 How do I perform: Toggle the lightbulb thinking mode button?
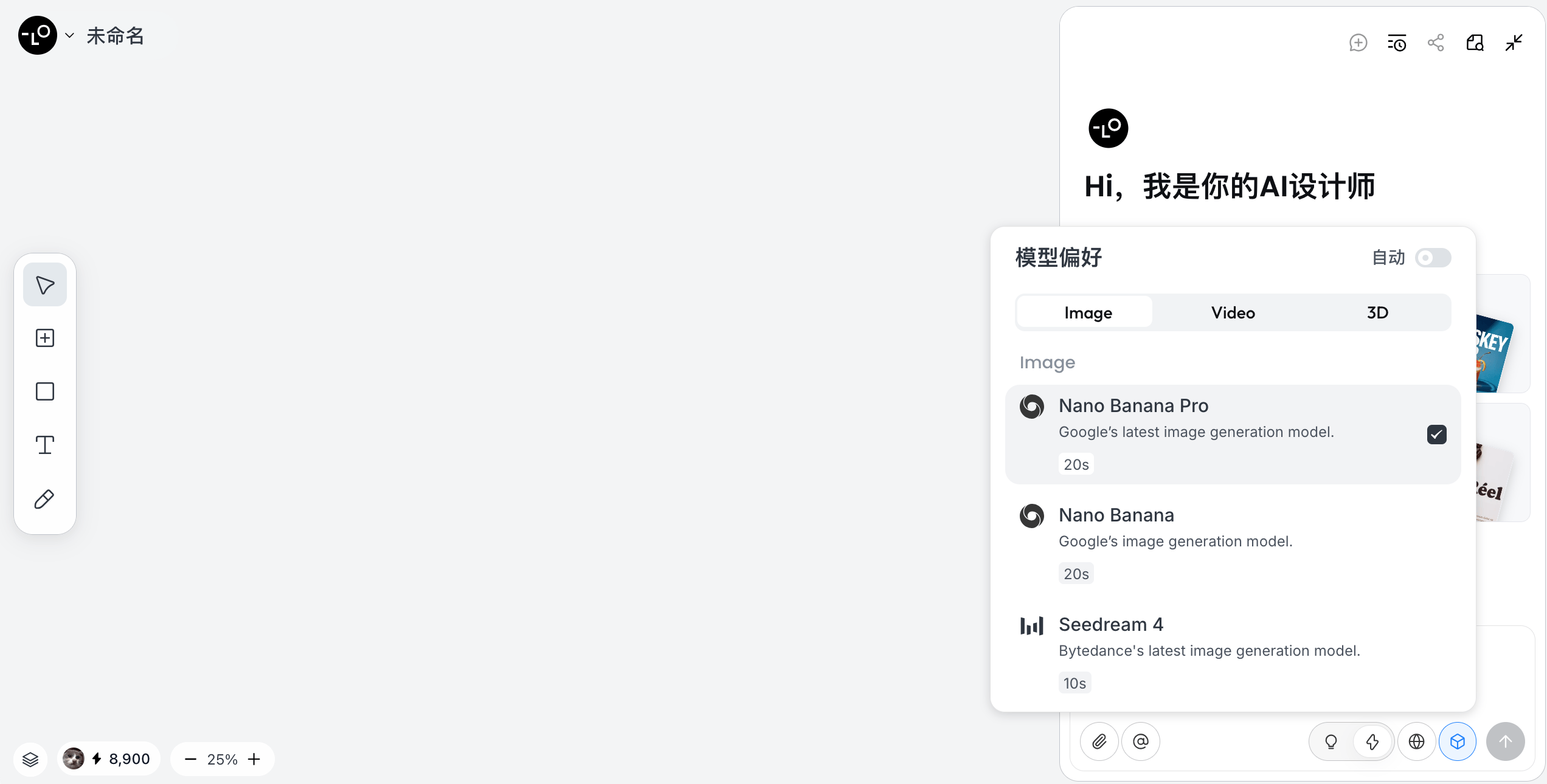coord(1331,741)
